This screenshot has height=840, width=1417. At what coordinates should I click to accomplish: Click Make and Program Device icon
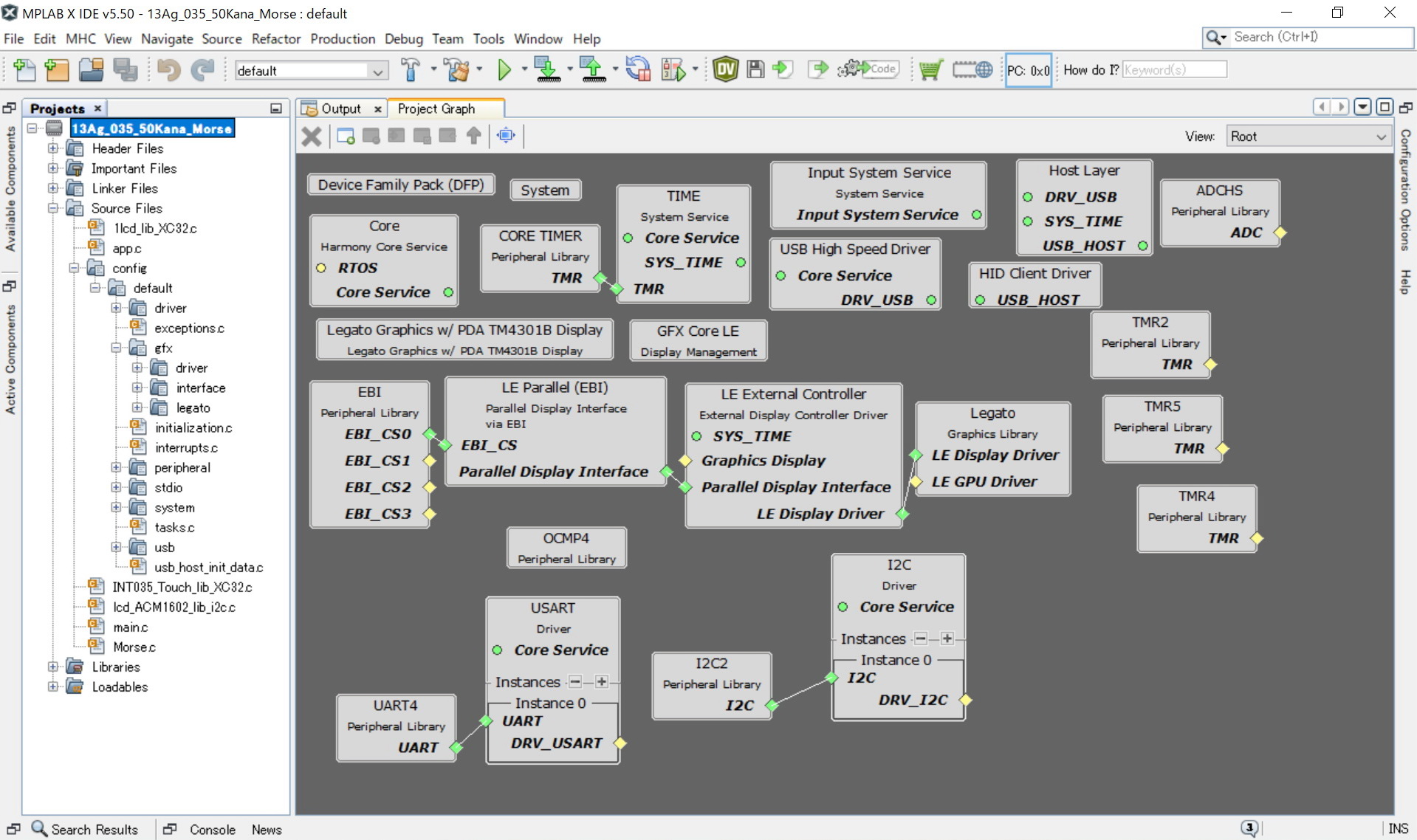(547, 70)
